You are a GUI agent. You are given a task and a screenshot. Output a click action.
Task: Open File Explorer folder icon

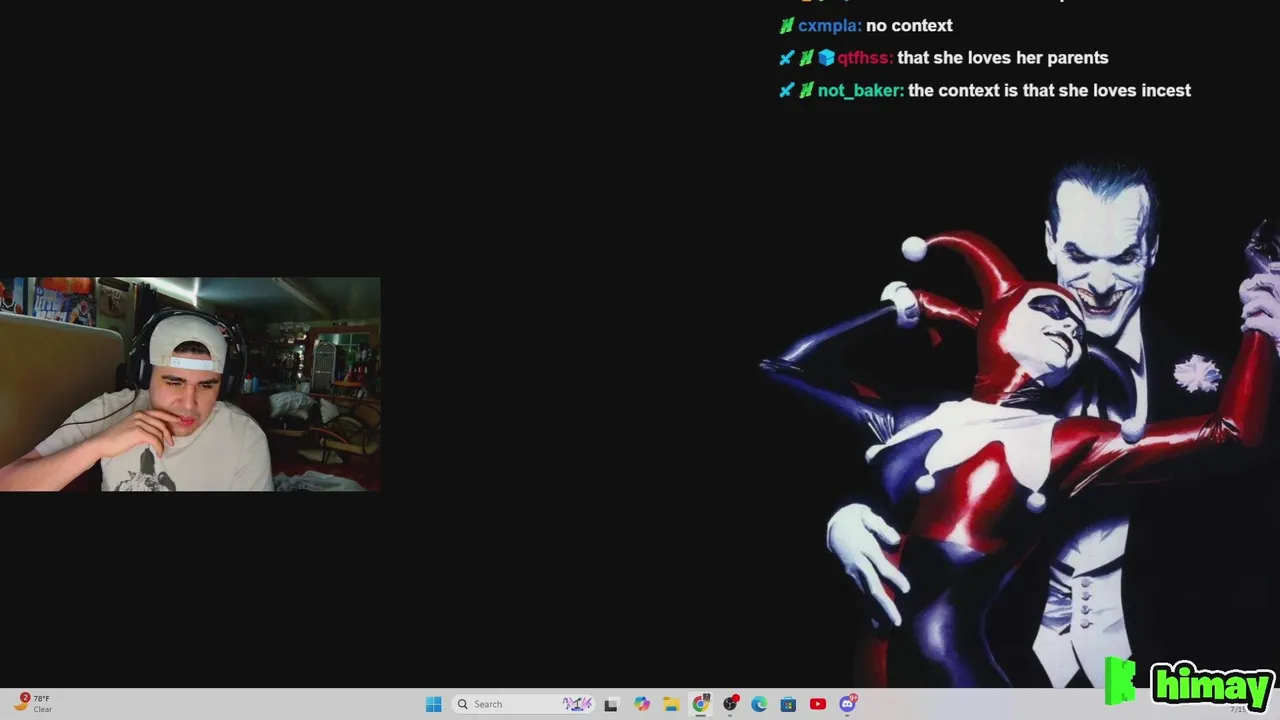pos(671,704)
